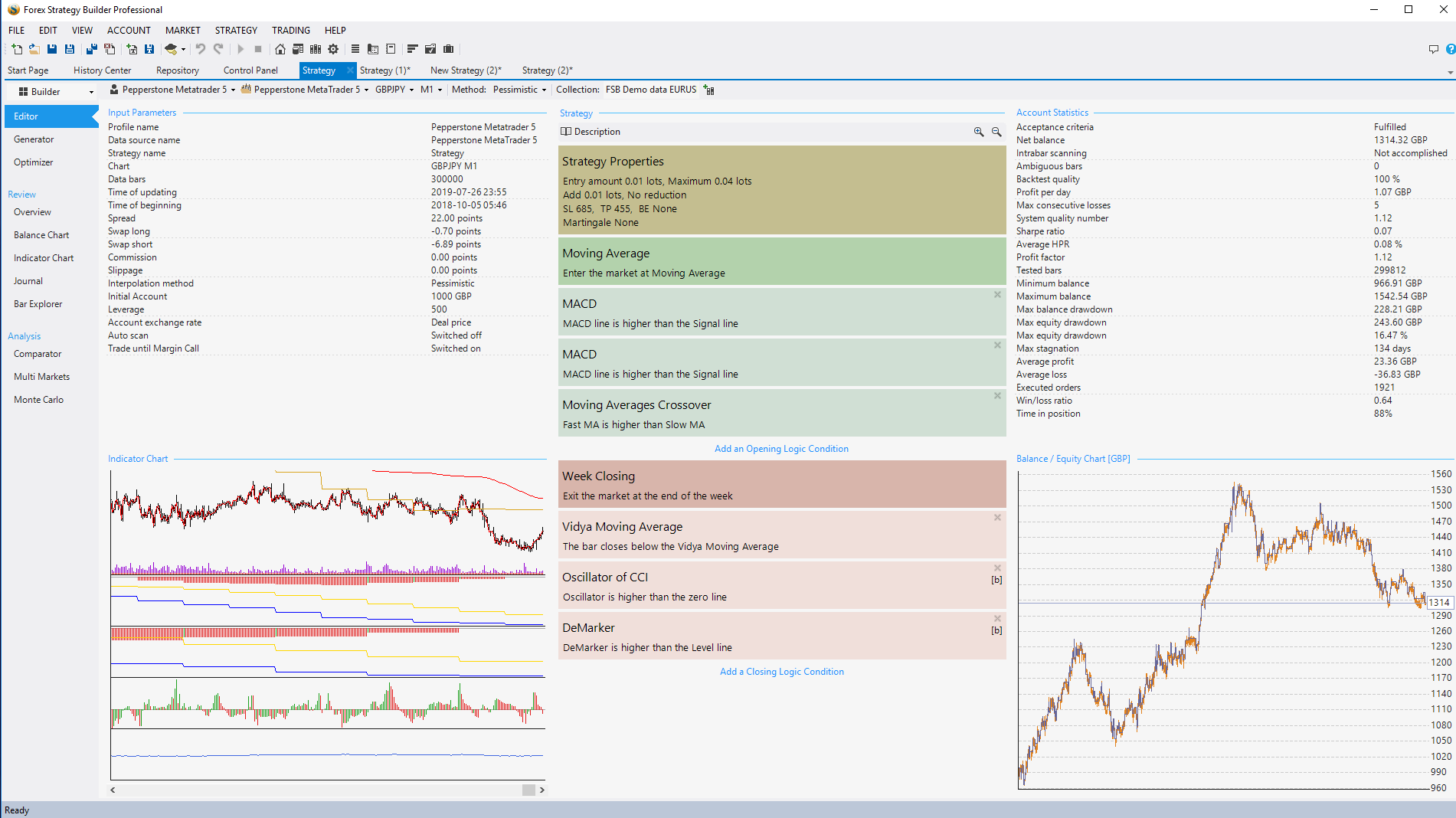The image size is (1456, 818).
Task: Open Monte Carlo analysis in sidebar
Action: pyautogui.click(x=38, y=400)
